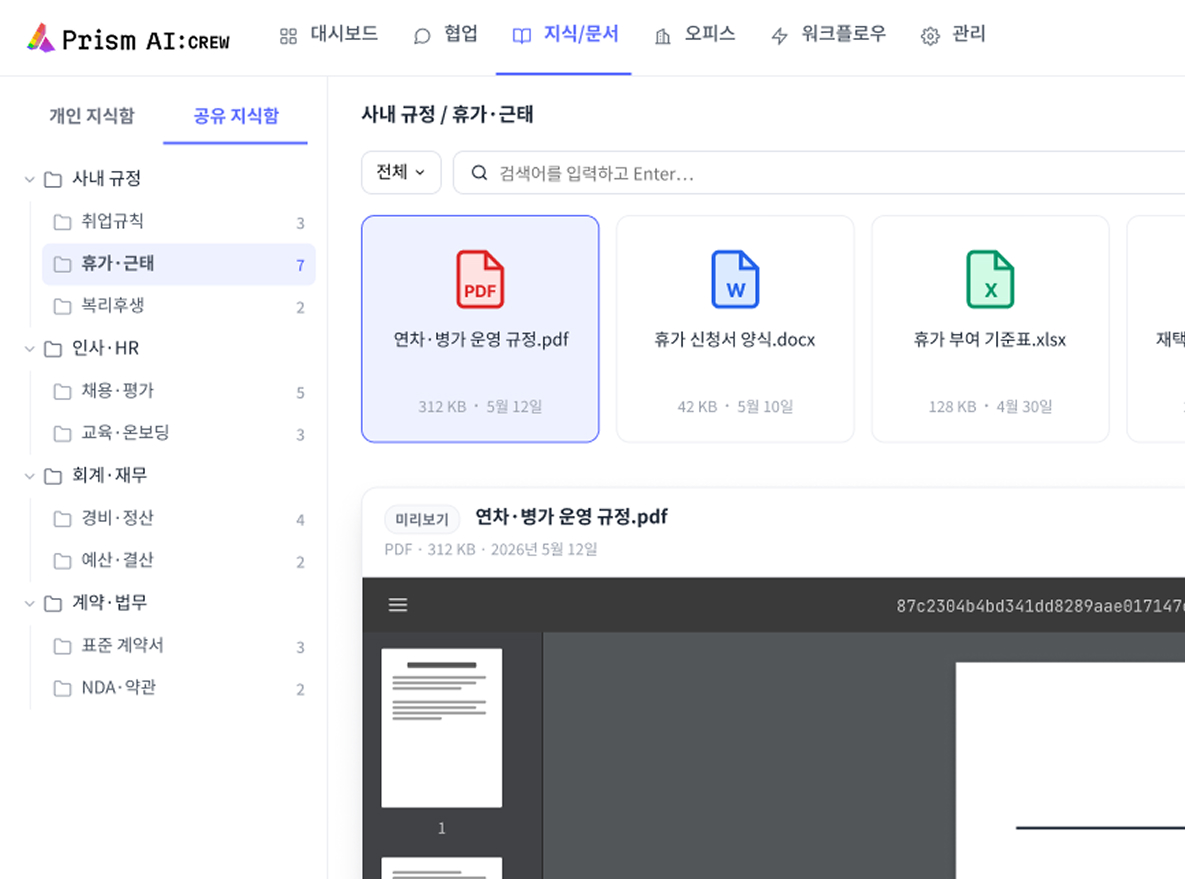This screenshot has height=879, width=1185.
Task: Select the NDA·약관 folder
Action: click(x=178, y=689)
